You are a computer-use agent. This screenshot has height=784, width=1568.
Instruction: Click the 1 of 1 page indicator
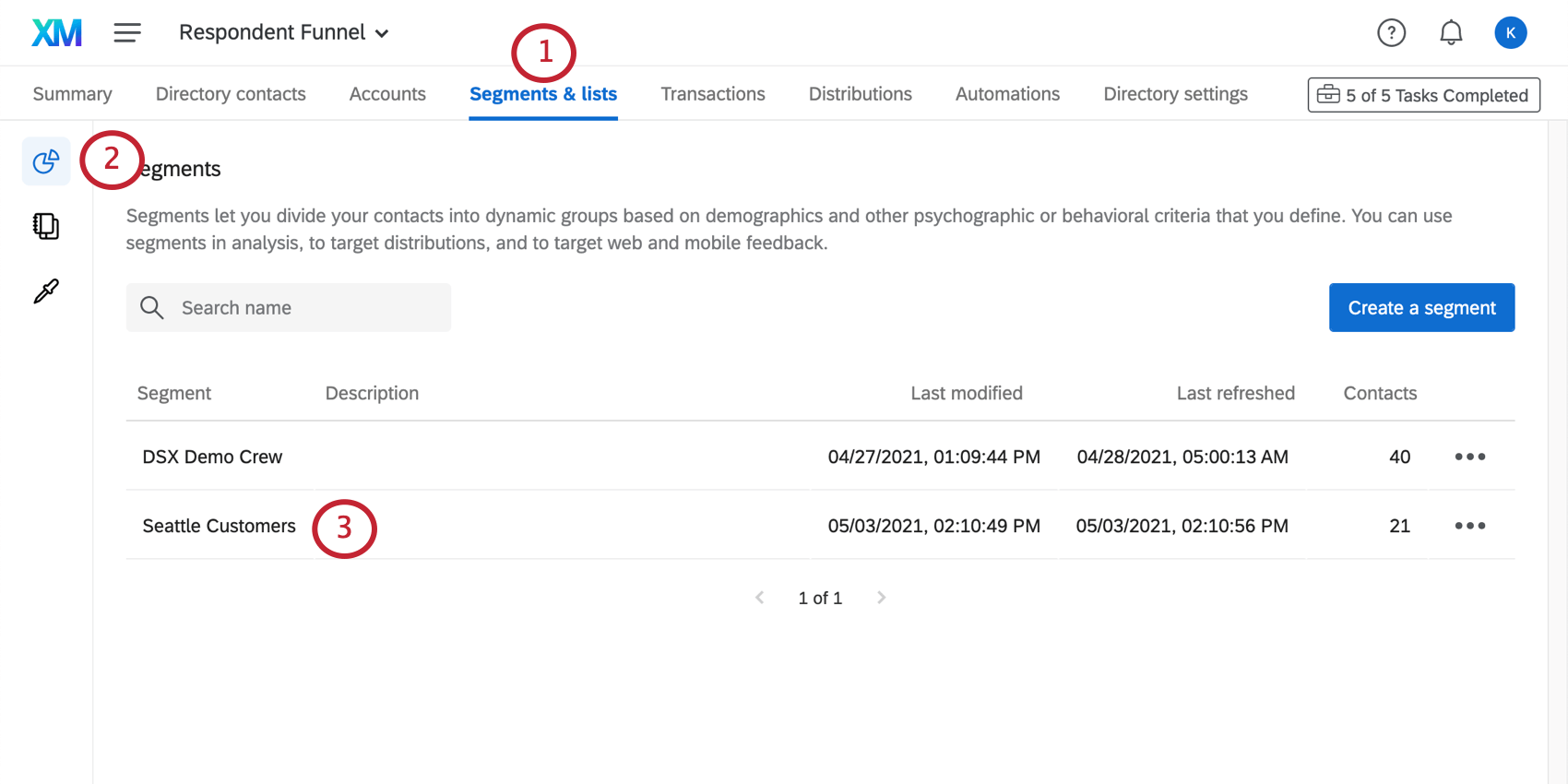click(820, 598)
